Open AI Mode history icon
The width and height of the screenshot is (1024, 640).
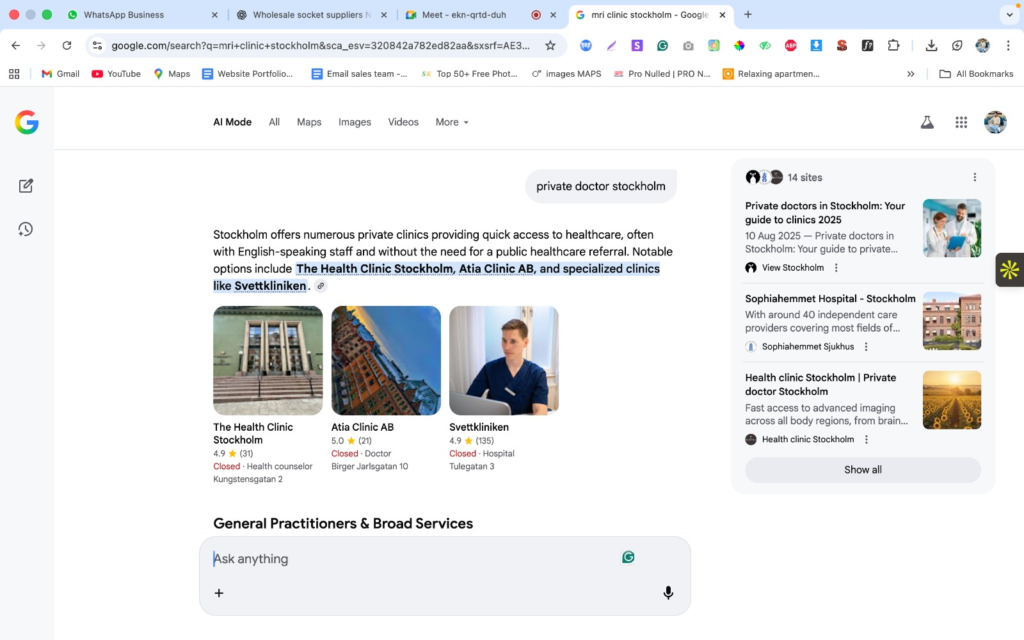point(25,229)
